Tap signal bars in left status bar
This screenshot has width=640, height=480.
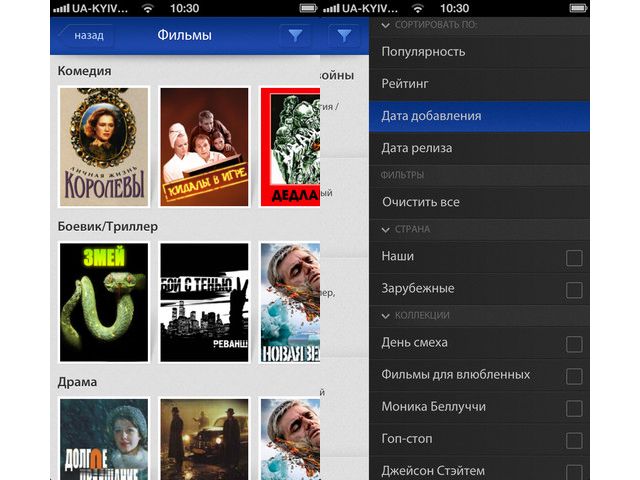tap(61, 9)
